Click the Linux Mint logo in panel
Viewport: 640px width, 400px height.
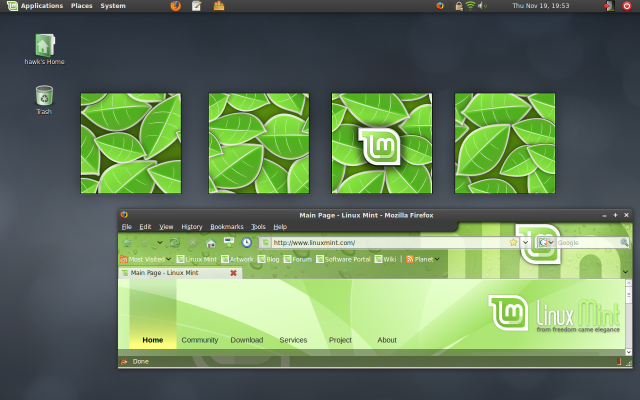[12, 6]
